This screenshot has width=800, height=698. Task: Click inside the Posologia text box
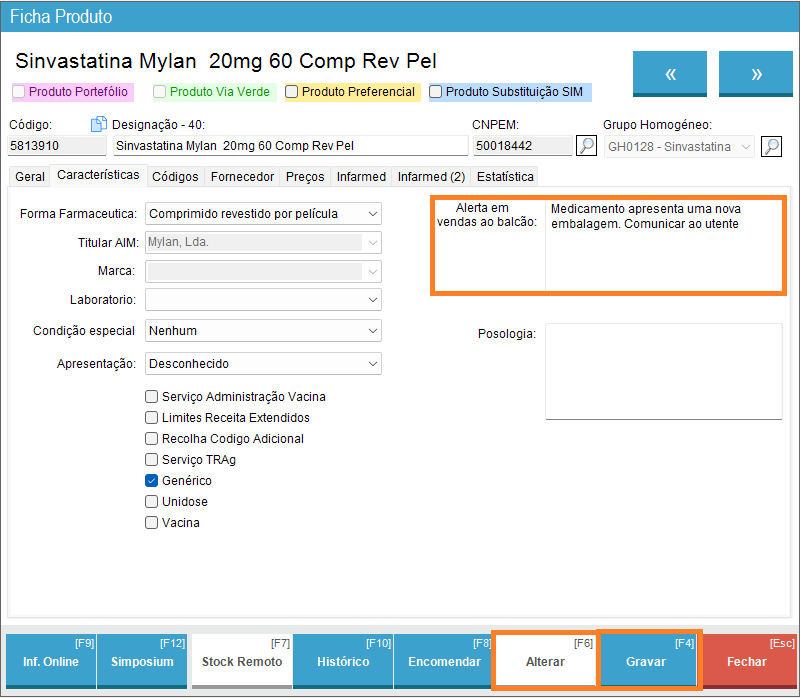663,371
